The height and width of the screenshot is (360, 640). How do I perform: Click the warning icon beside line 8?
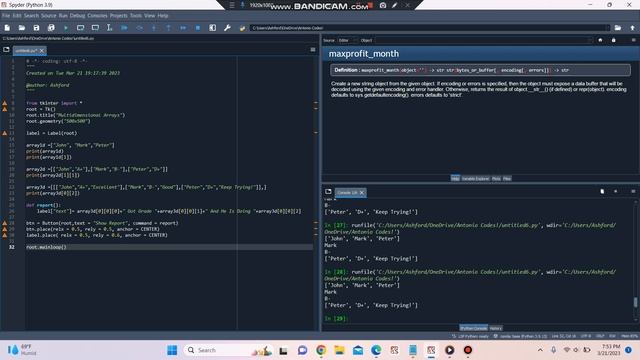pyautogui.click(x=4, y=103)
